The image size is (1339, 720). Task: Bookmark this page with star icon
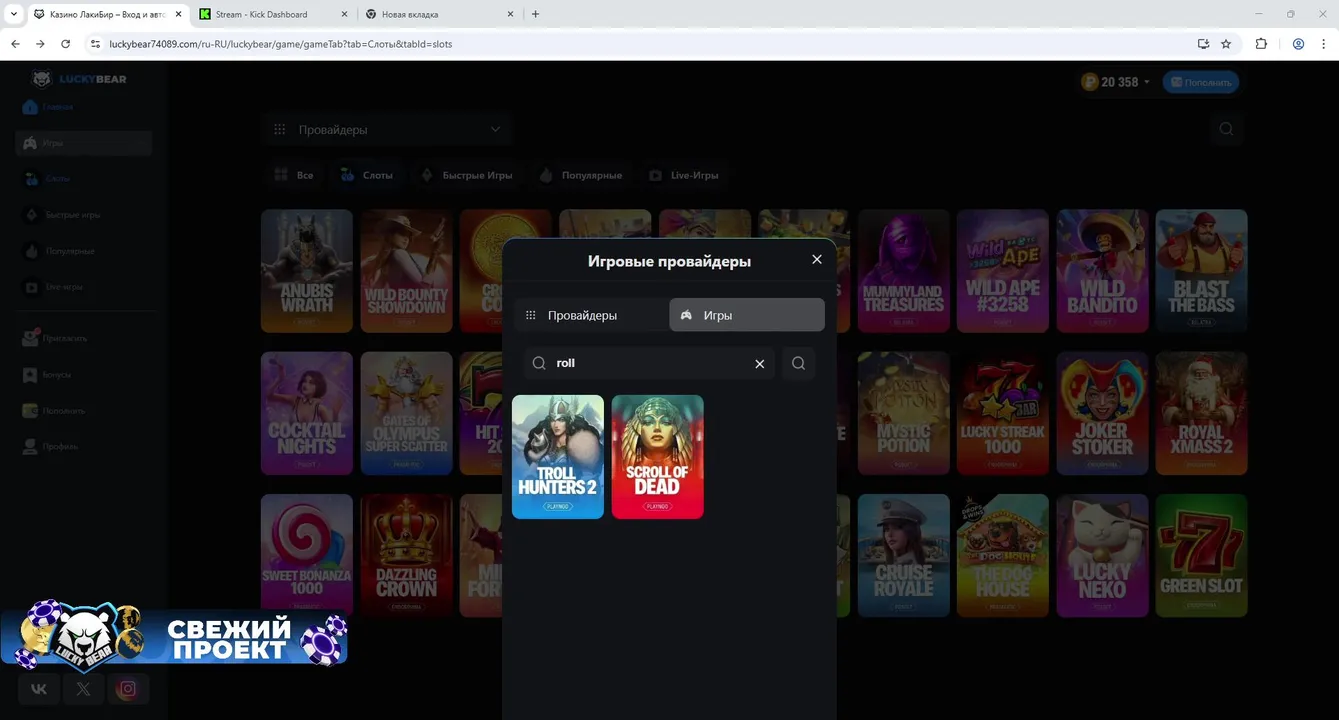coord(1226,44)
